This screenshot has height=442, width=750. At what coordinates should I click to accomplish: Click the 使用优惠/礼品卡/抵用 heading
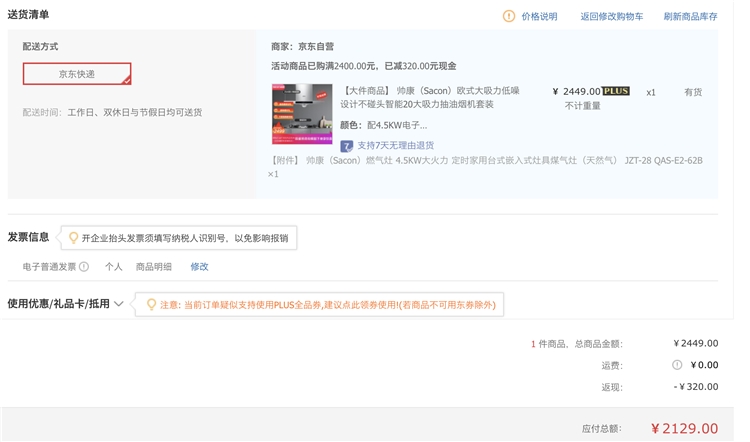click(x=58, y=304)
